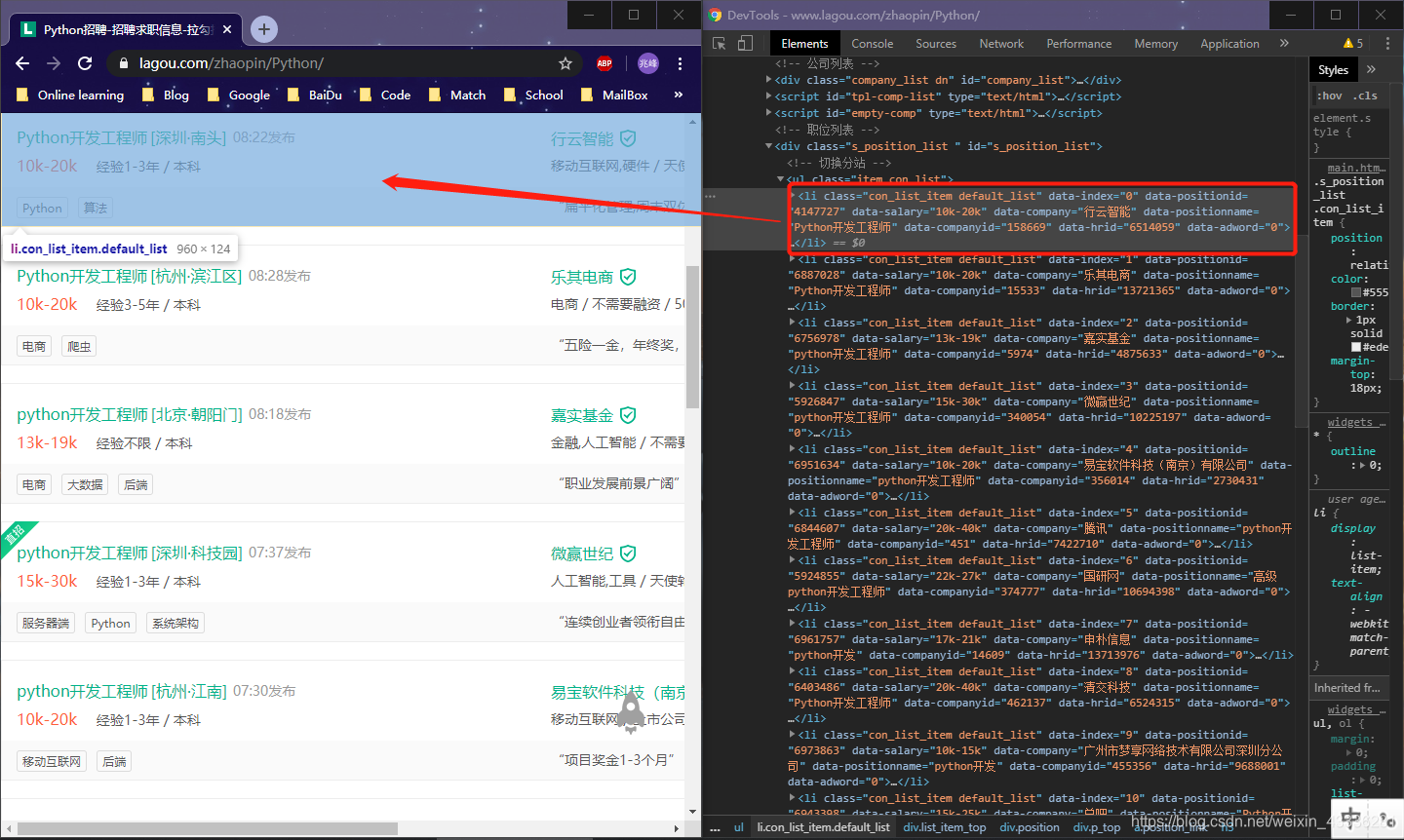The width and height of the screenshot is (1404, 840).
Task: Close the Python招聘 browser tab
Action: (227, 29)
